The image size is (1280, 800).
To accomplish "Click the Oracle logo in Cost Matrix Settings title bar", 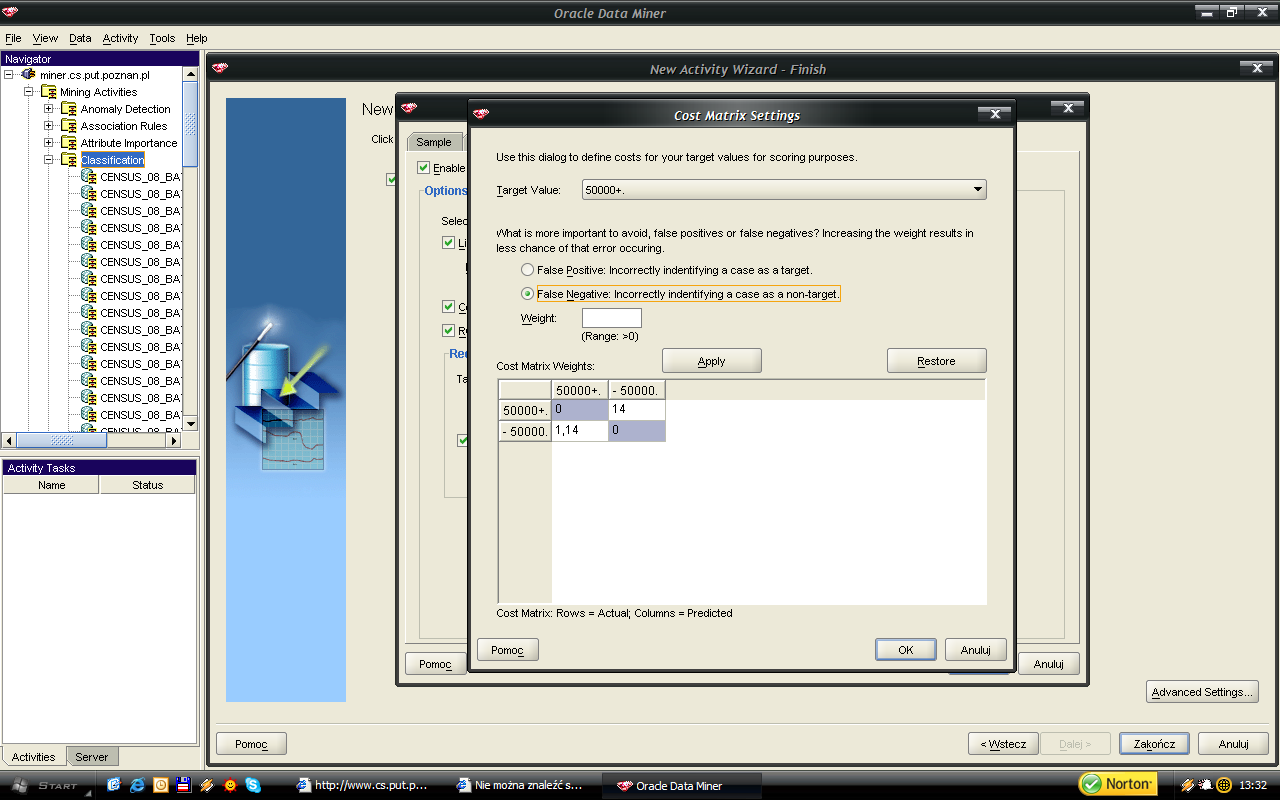I will [481, 114].
